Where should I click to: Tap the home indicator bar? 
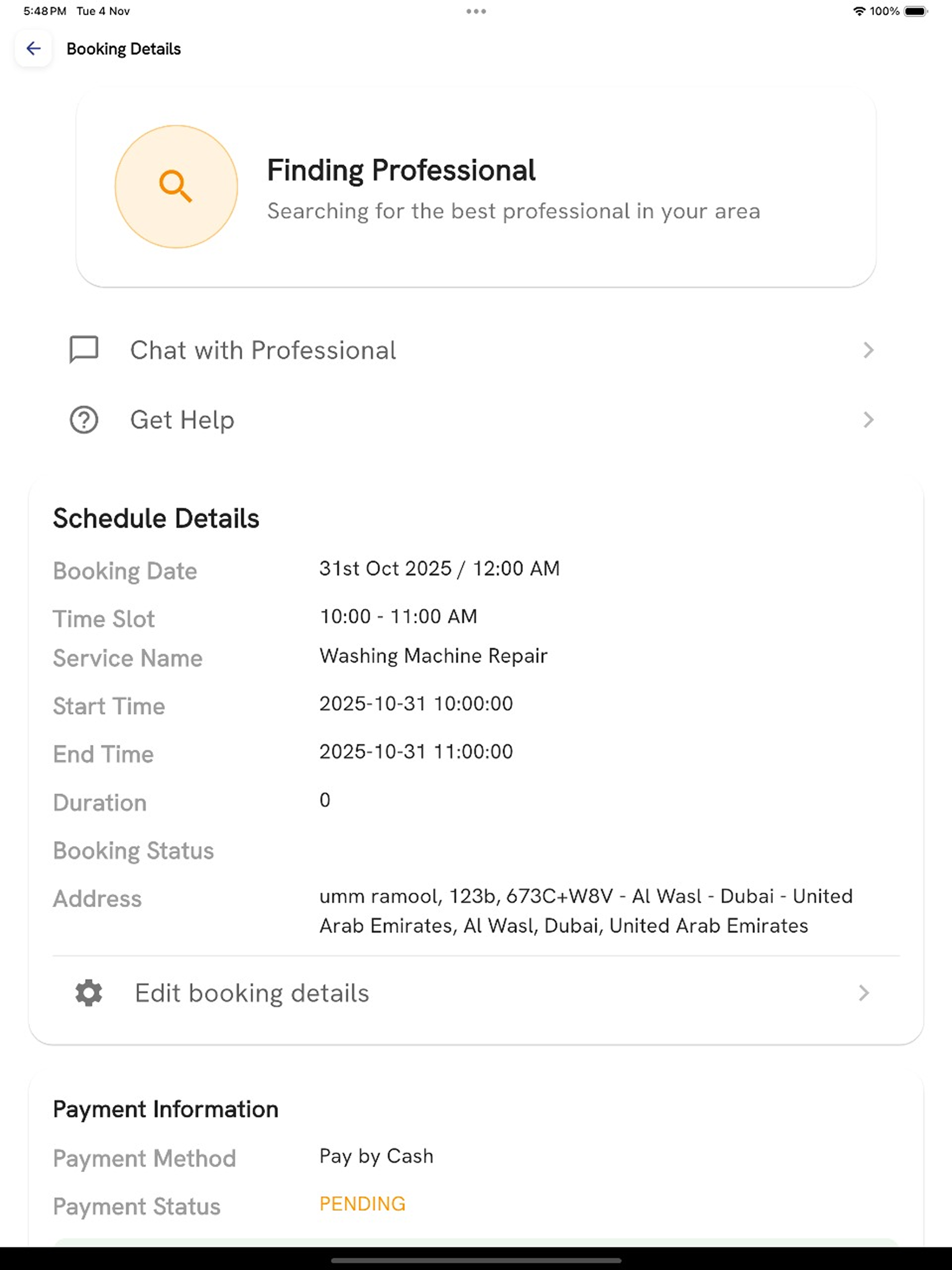(476, 1261)
